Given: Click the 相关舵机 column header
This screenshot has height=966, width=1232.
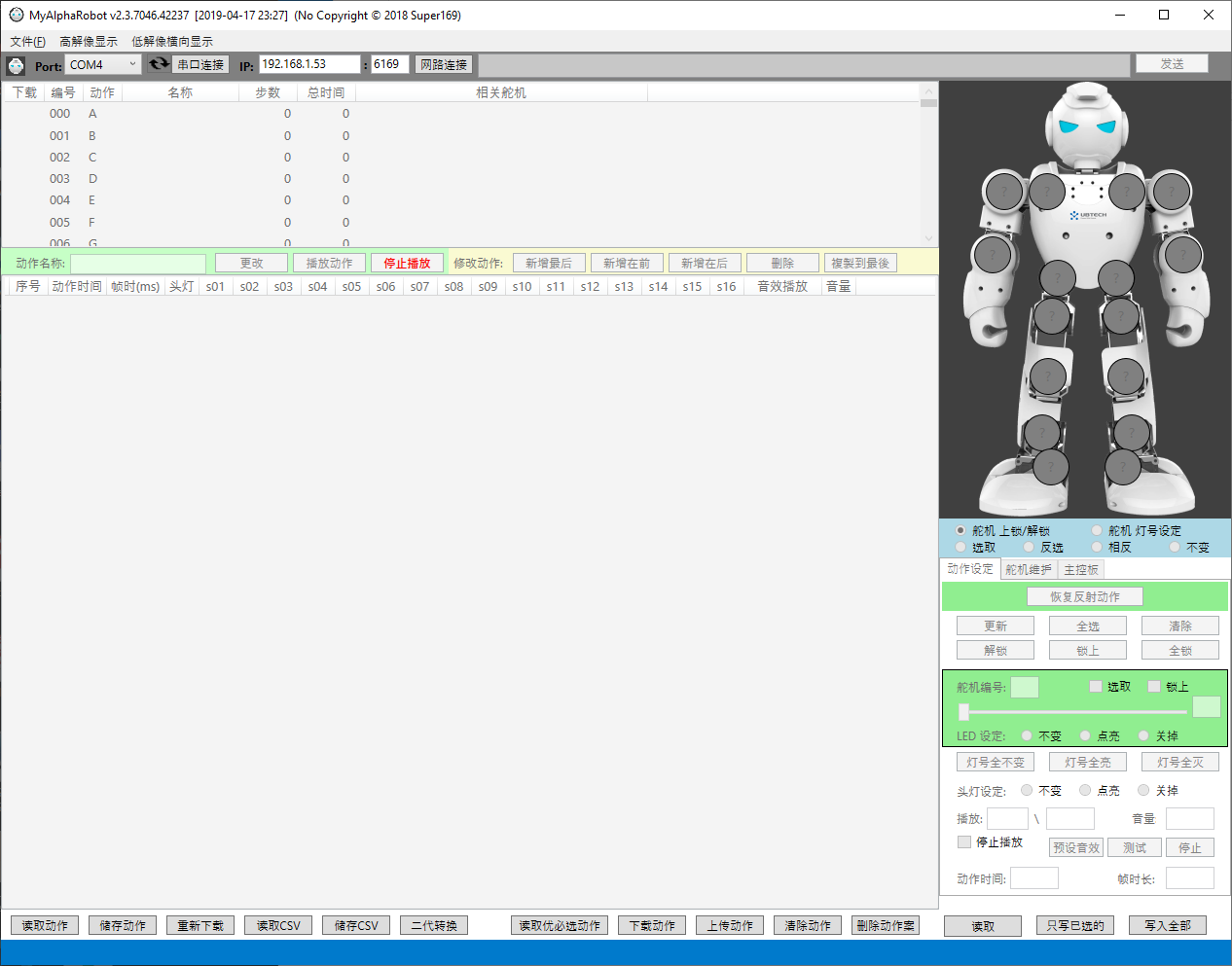Looking at the screenshot, I should pos(501,92).
